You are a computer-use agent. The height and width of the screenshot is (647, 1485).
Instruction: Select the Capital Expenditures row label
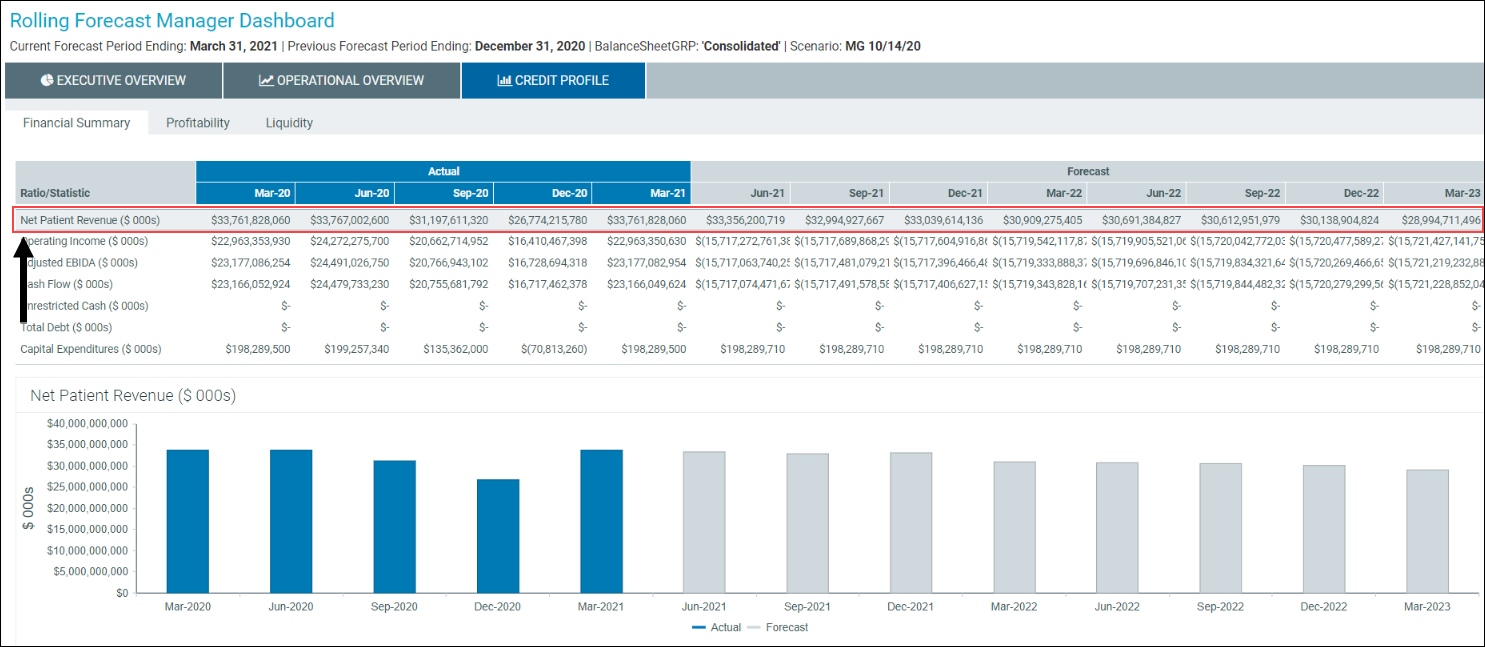click(91, 349)
